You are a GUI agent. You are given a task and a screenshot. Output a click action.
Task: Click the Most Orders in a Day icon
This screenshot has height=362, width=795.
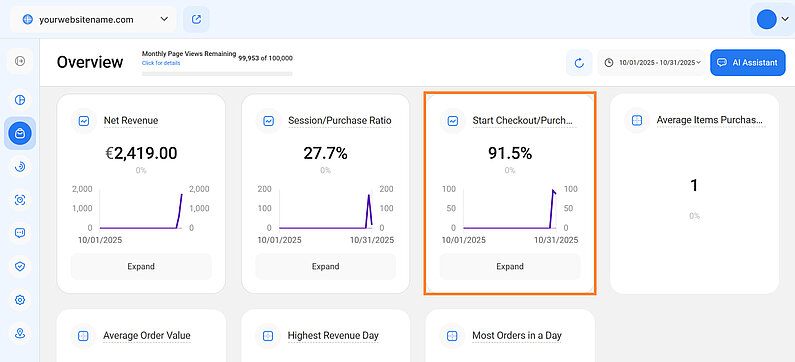[453, 336]
